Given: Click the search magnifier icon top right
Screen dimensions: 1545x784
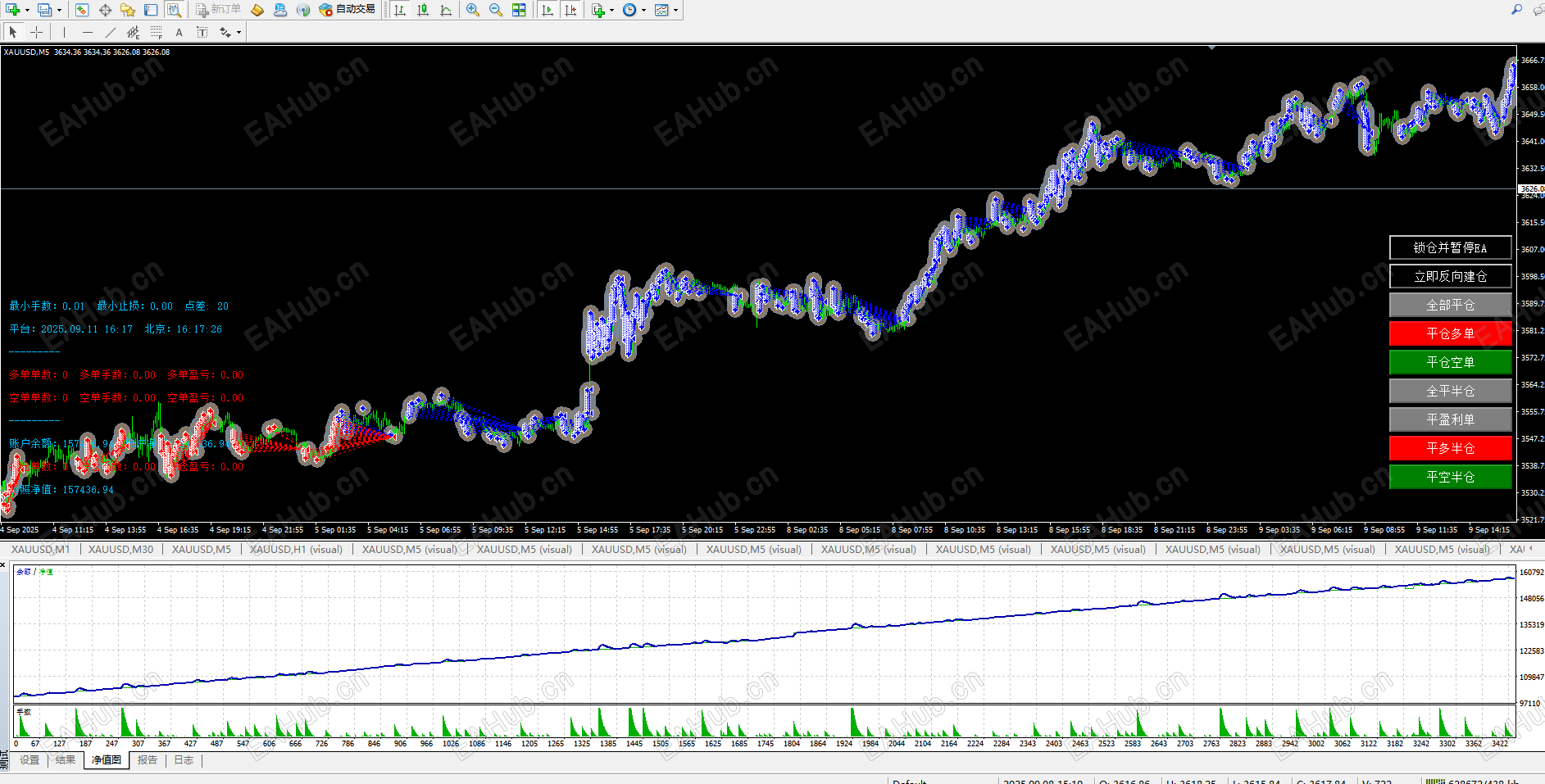Looking at the screenshot, I should [1516, 10].
